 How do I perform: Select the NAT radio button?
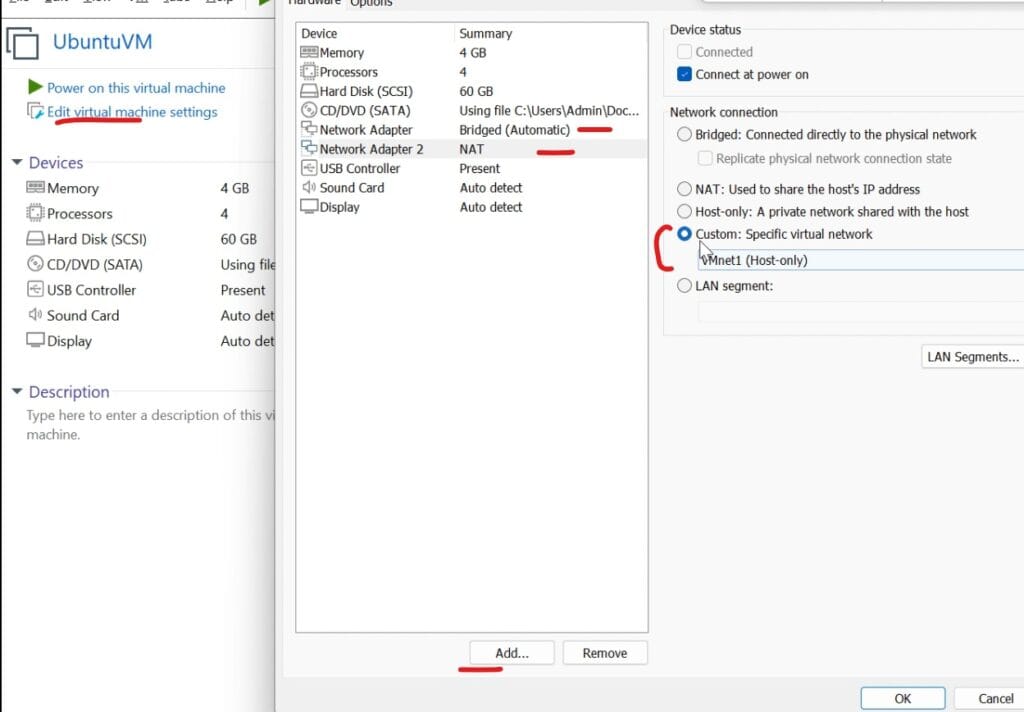tap(685, 189)
